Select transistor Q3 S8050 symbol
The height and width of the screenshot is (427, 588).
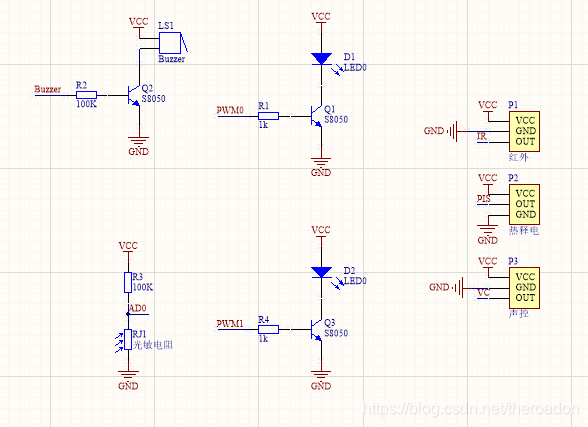317,330
